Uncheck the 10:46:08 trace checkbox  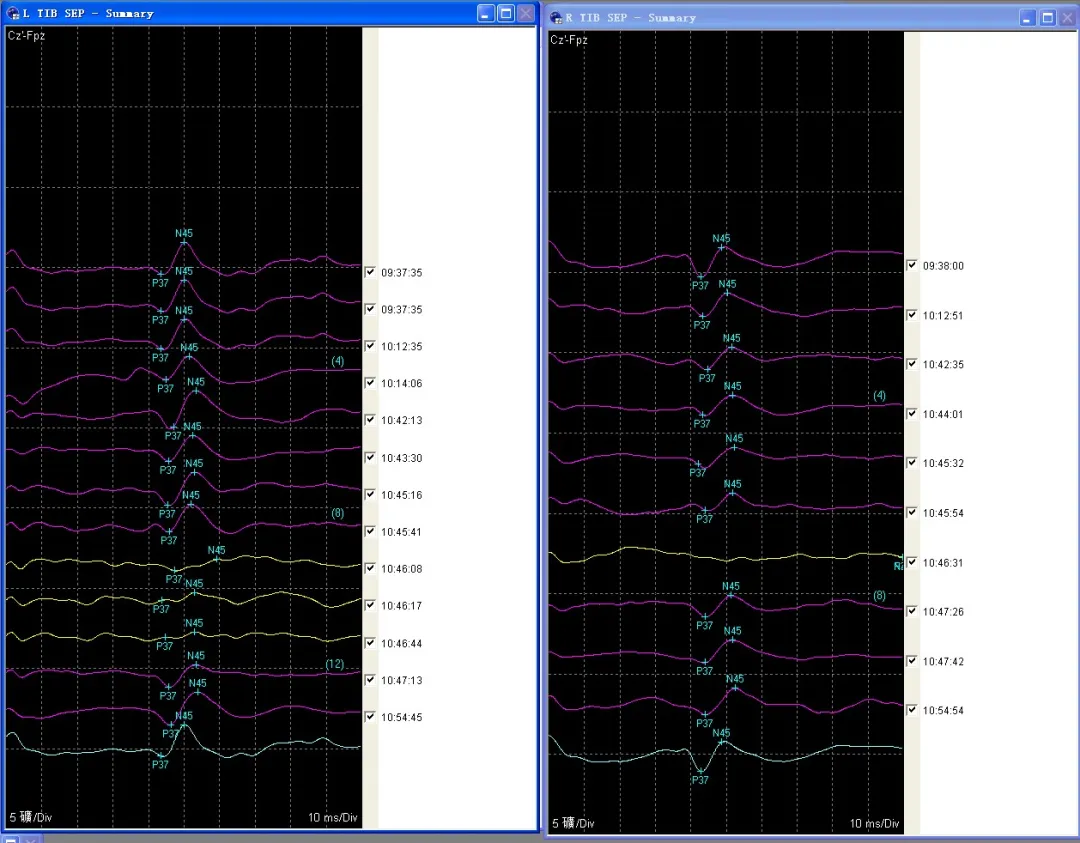[370, 568]
